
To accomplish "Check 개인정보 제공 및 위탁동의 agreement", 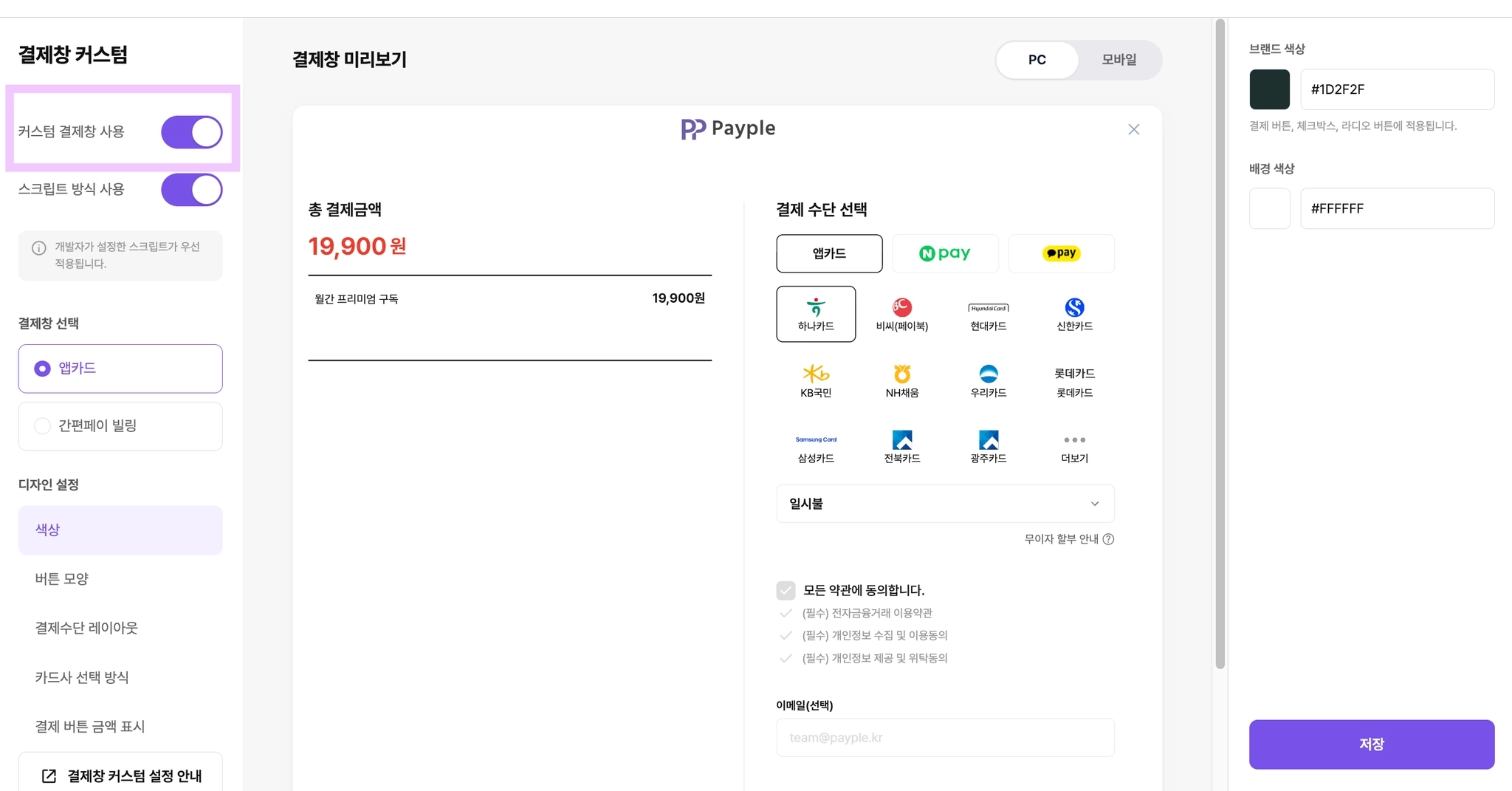I will pos(786,658).
